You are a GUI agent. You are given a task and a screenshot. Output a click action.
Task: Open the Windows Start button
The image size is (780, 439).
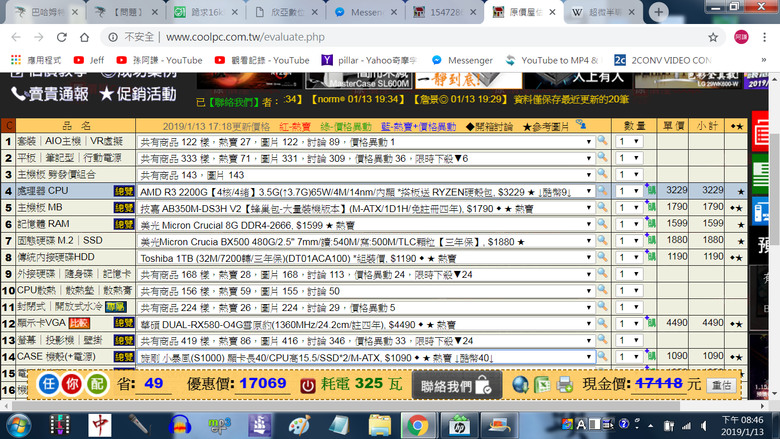18,426
